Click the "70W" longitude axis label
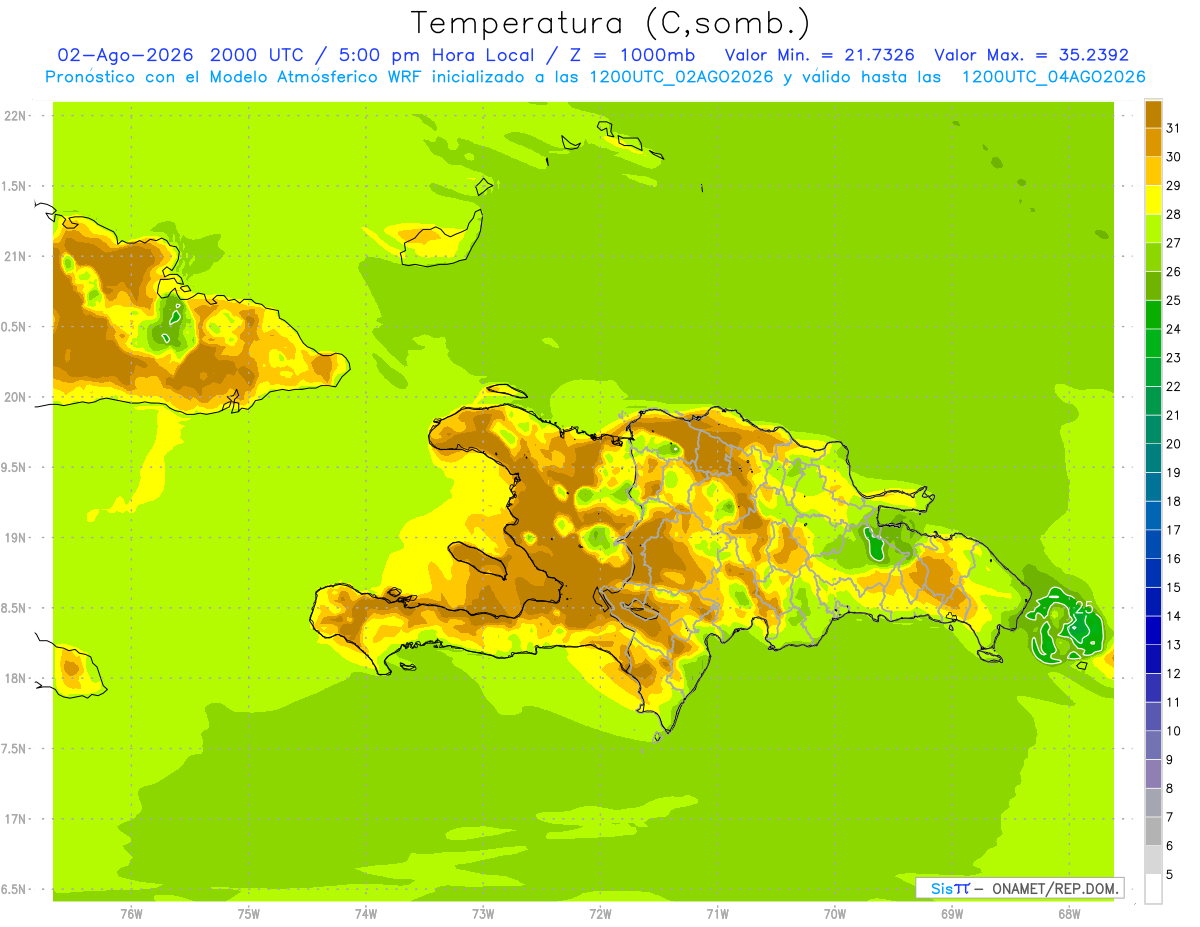The image size is (1200, 927). coord(835,914)
